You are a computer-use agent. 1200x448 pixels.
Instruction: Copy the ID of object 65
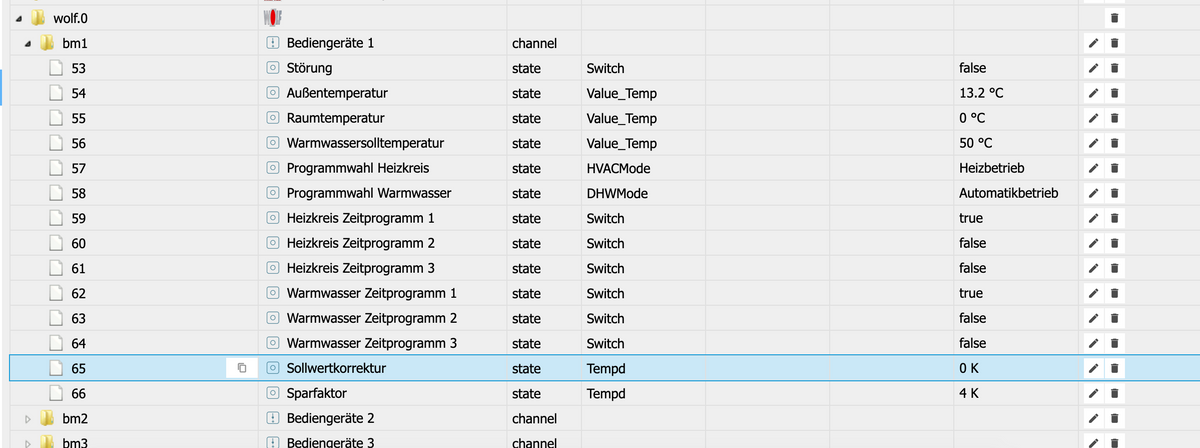(241, 369)
